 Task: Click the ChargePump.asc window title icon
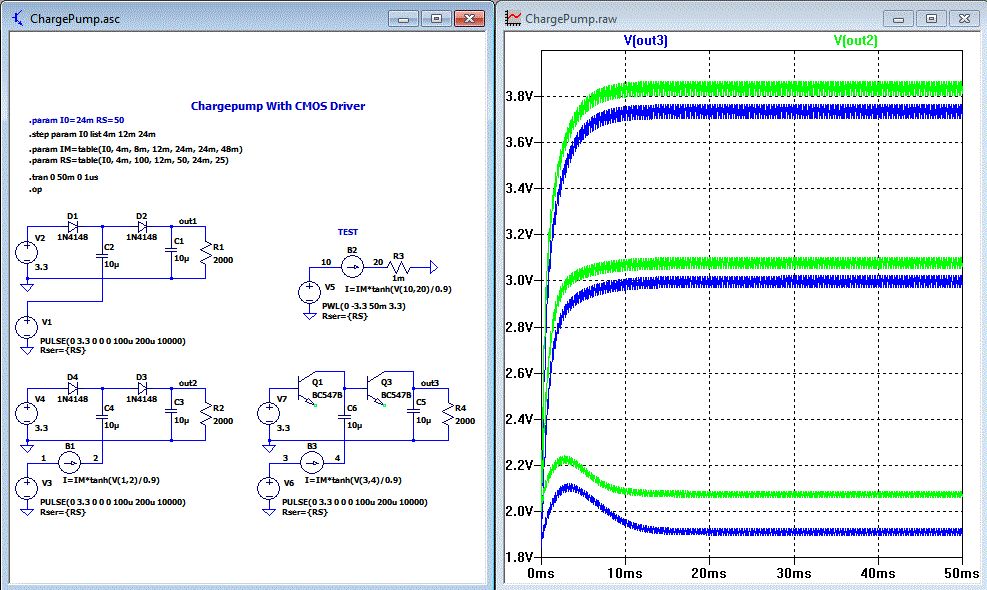click(x=18, y=19)
